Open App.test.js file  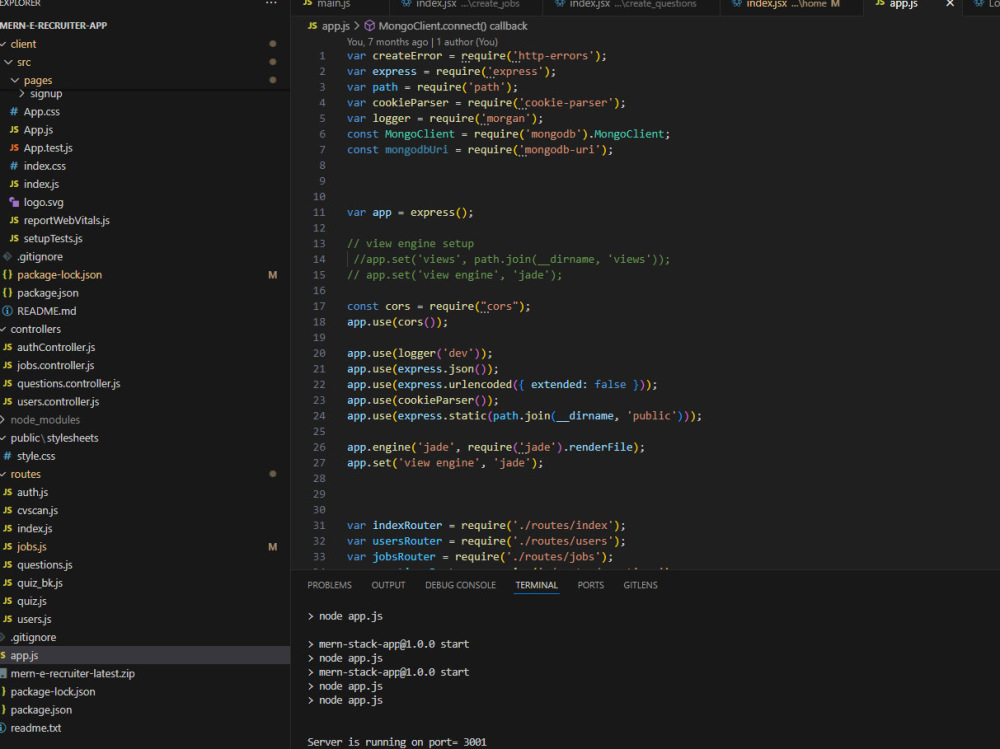pyautogui.click(x=48, y=148)
